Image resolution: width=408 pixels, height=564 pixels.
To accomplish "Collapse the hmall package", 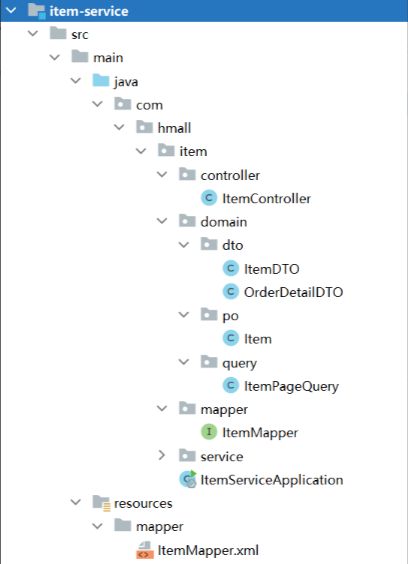I will [x=119, y=127].
